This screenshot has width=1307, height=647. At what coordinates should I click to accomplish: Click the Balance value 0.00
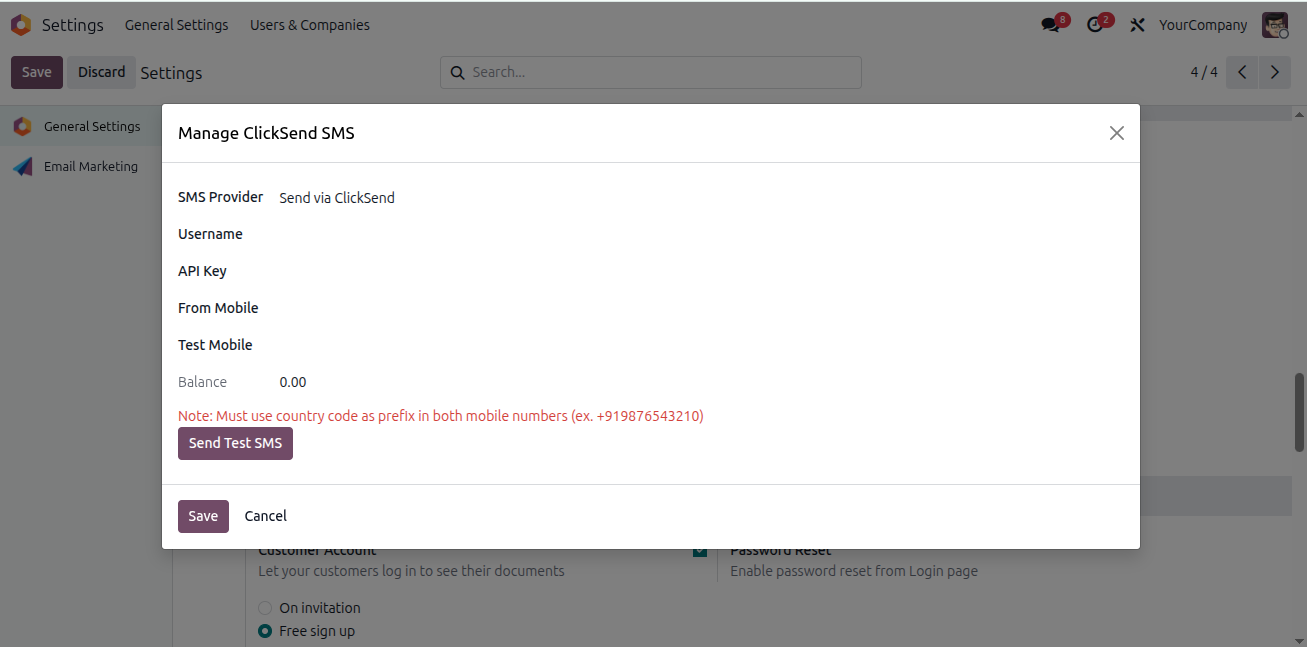point(293,382)
